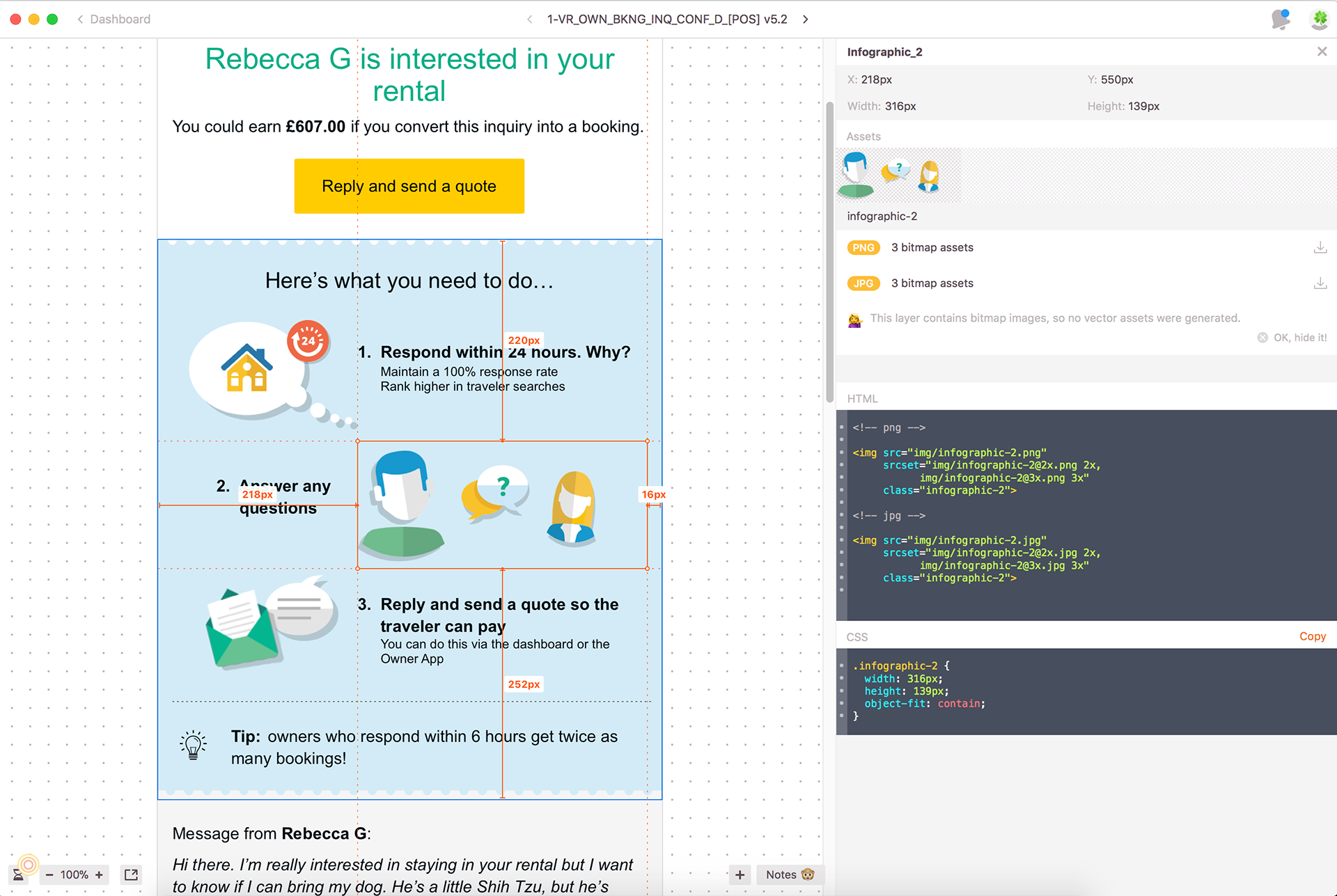This screenshot has width=1337, height=896.
Task: Copy the CSS code
Action: (1312, 636)
